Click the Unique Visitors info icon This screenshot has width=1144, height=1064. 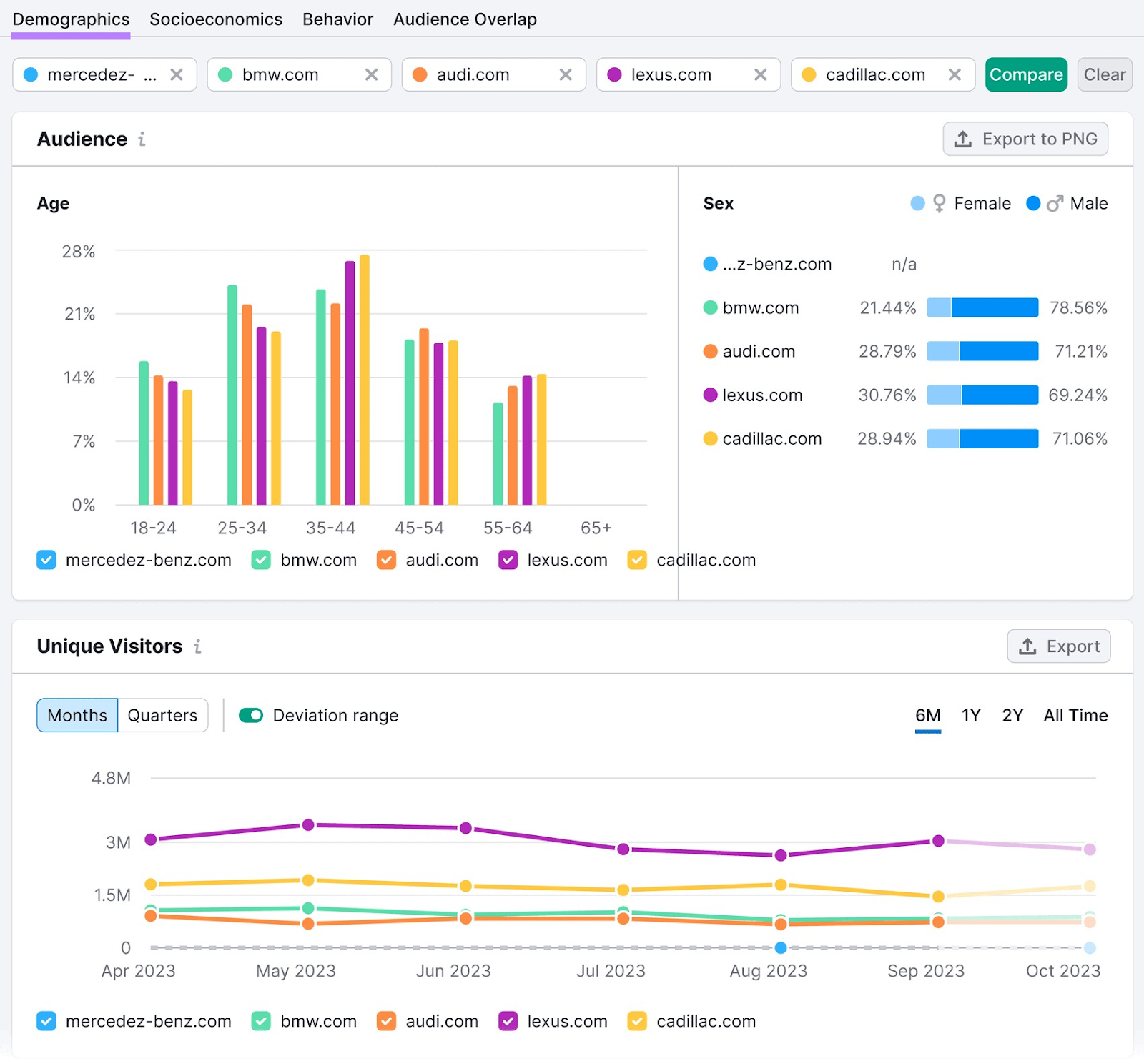[x=198, y=646]
